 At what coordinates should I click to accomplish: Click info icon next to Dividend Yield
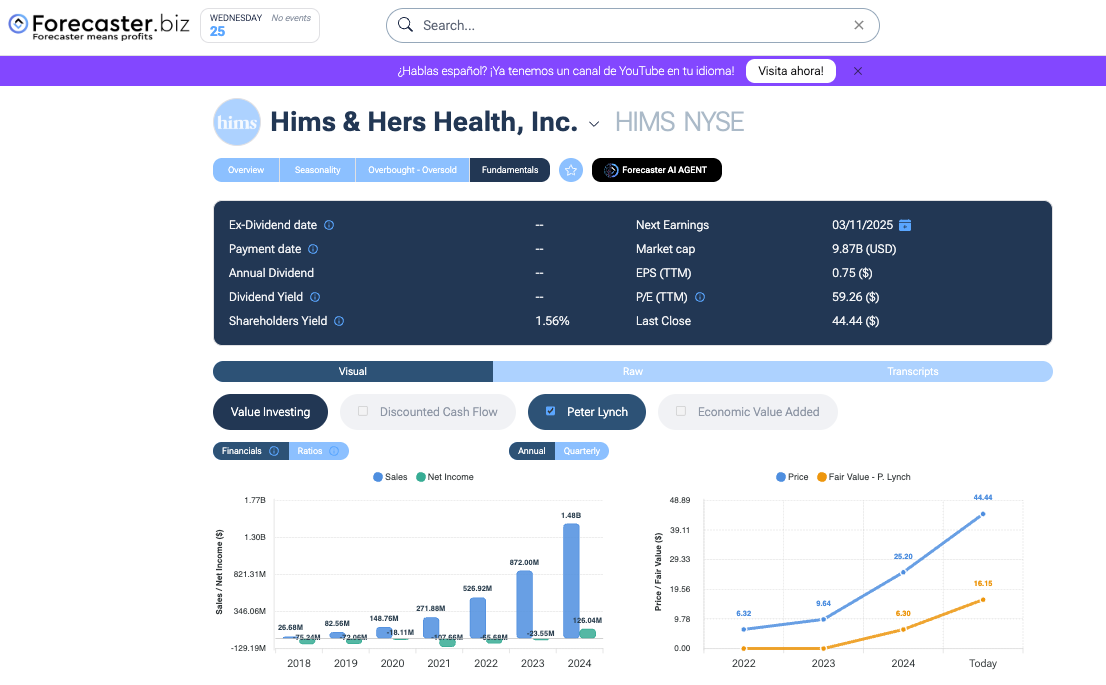315,297
